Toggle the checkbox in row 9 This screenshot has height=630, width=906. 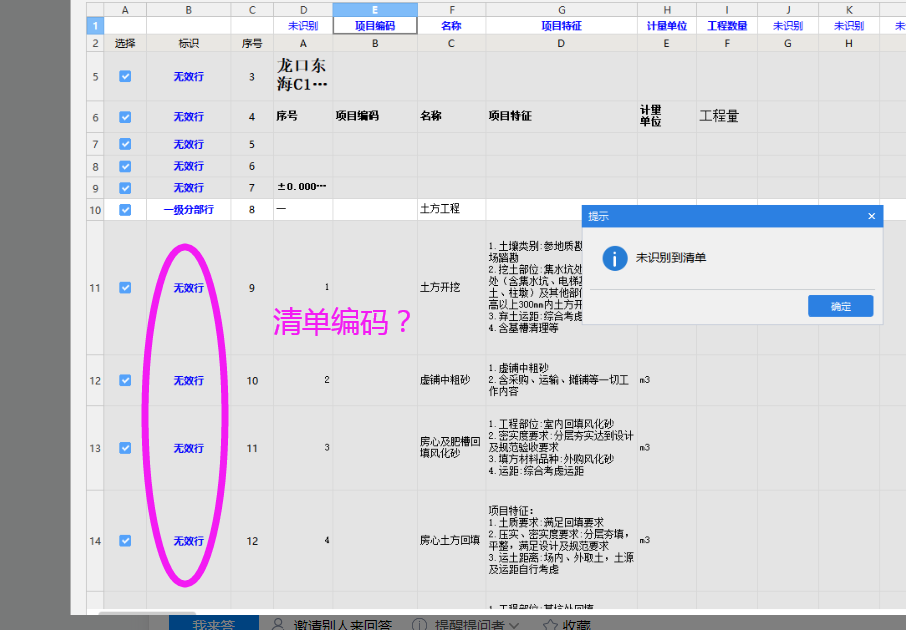click(x=125, y=188)
